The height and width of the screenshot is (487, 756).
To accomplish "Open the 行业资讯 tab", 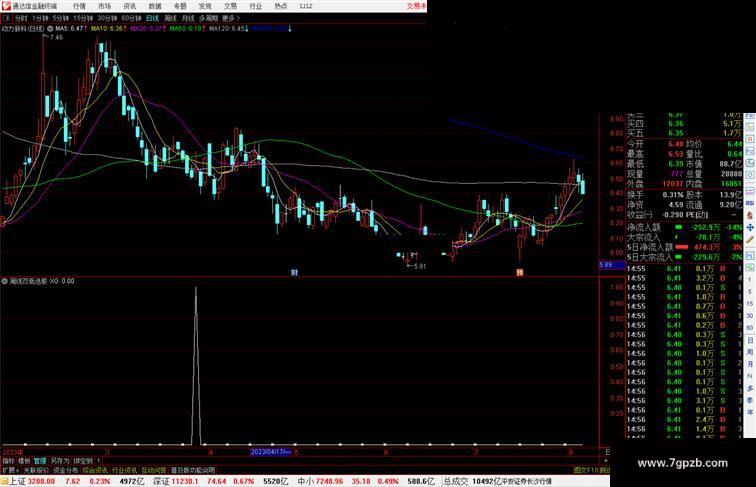I will click(124, 470).
